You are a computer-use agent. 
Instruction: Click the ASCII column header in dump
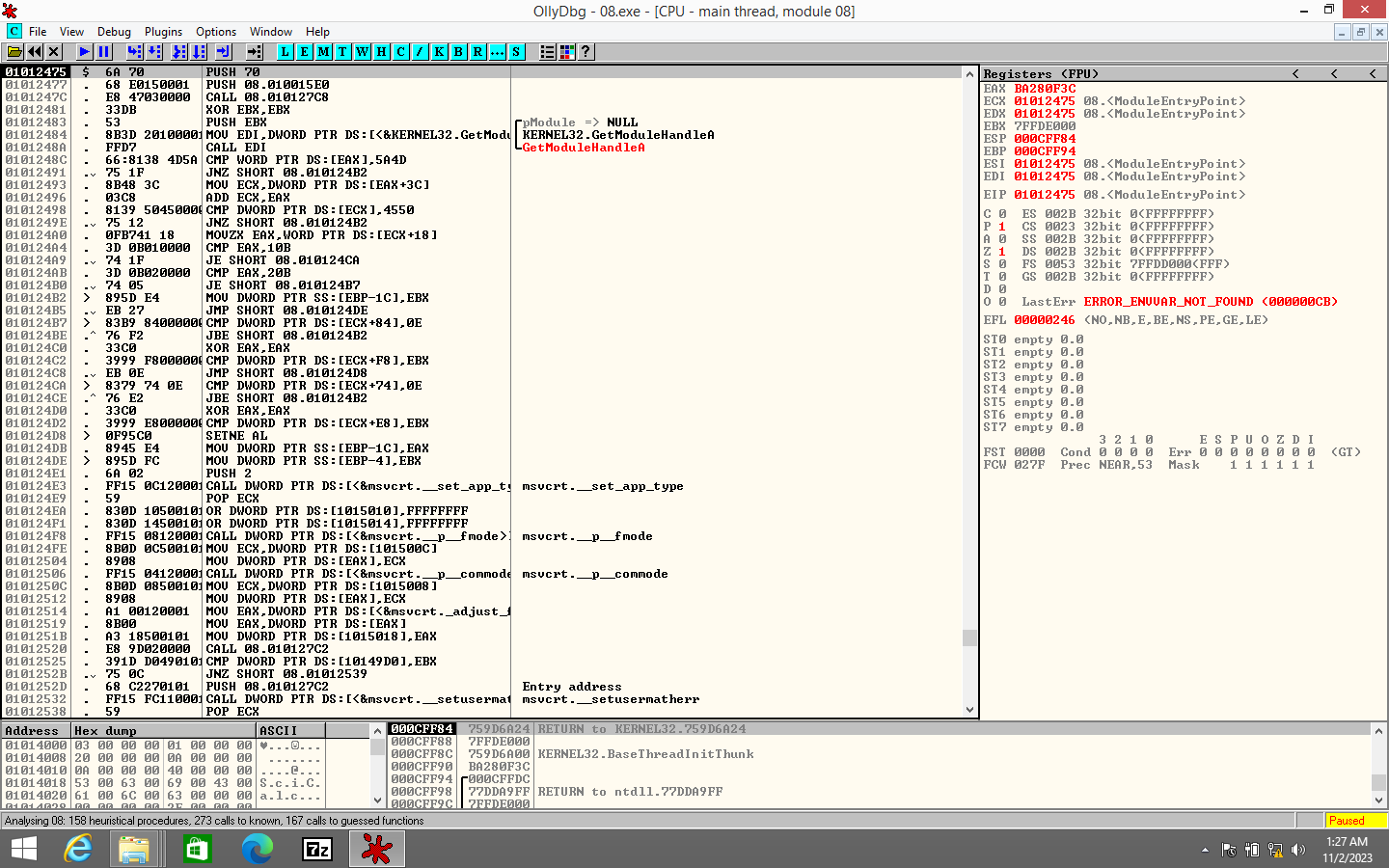coord(290,731)
